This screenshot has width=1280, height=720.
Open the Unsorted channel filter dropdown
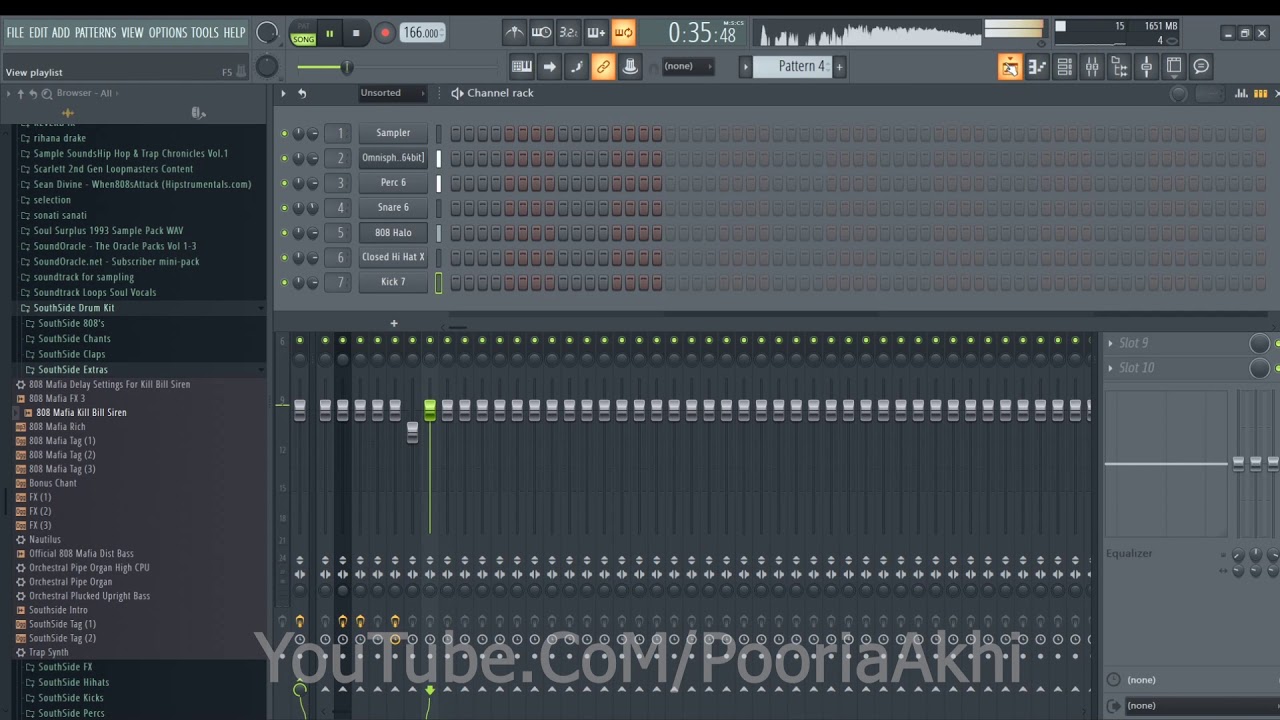(x=392, y=93)
